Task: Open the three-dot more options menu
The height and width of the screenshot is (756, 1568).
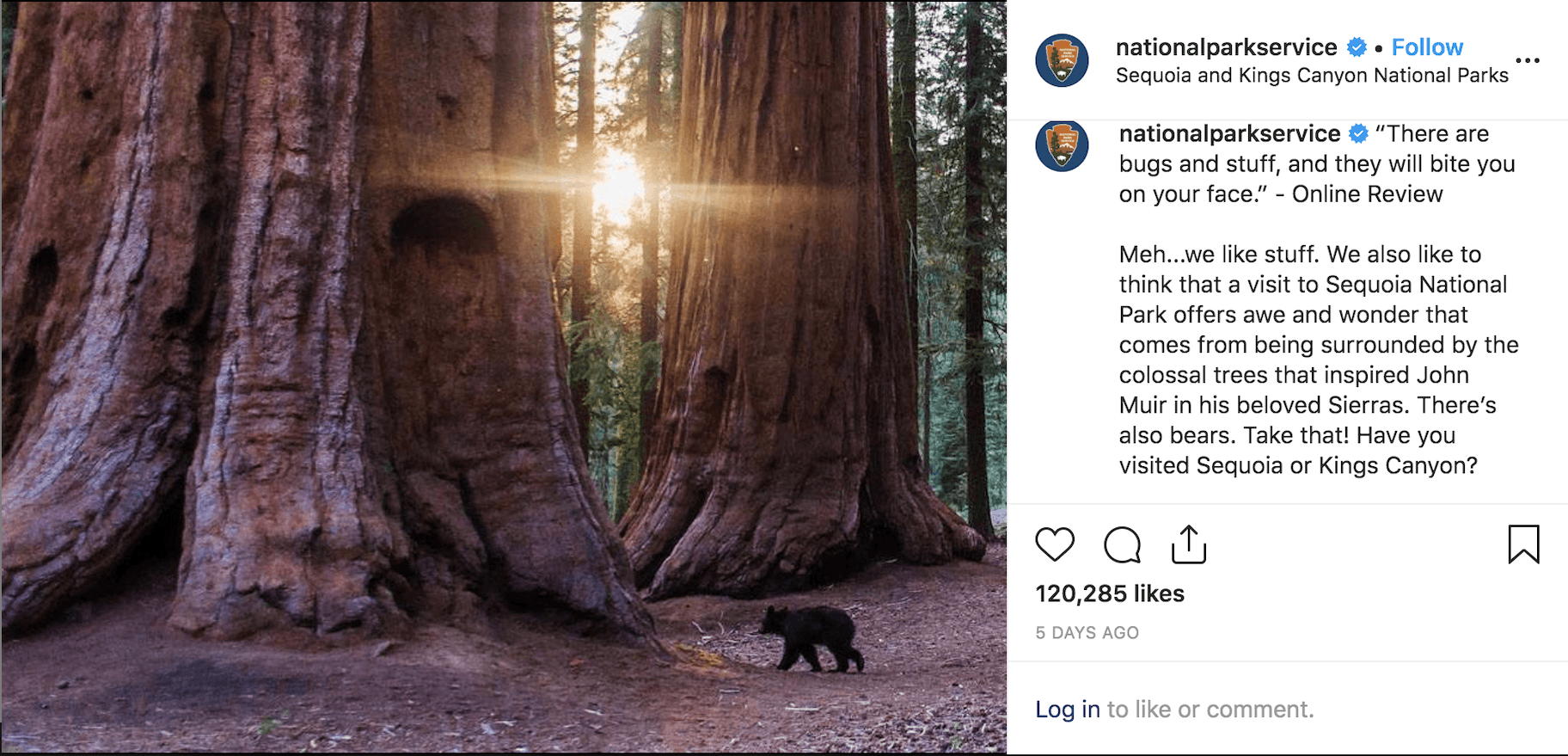Action: (x=1528, y=60)
